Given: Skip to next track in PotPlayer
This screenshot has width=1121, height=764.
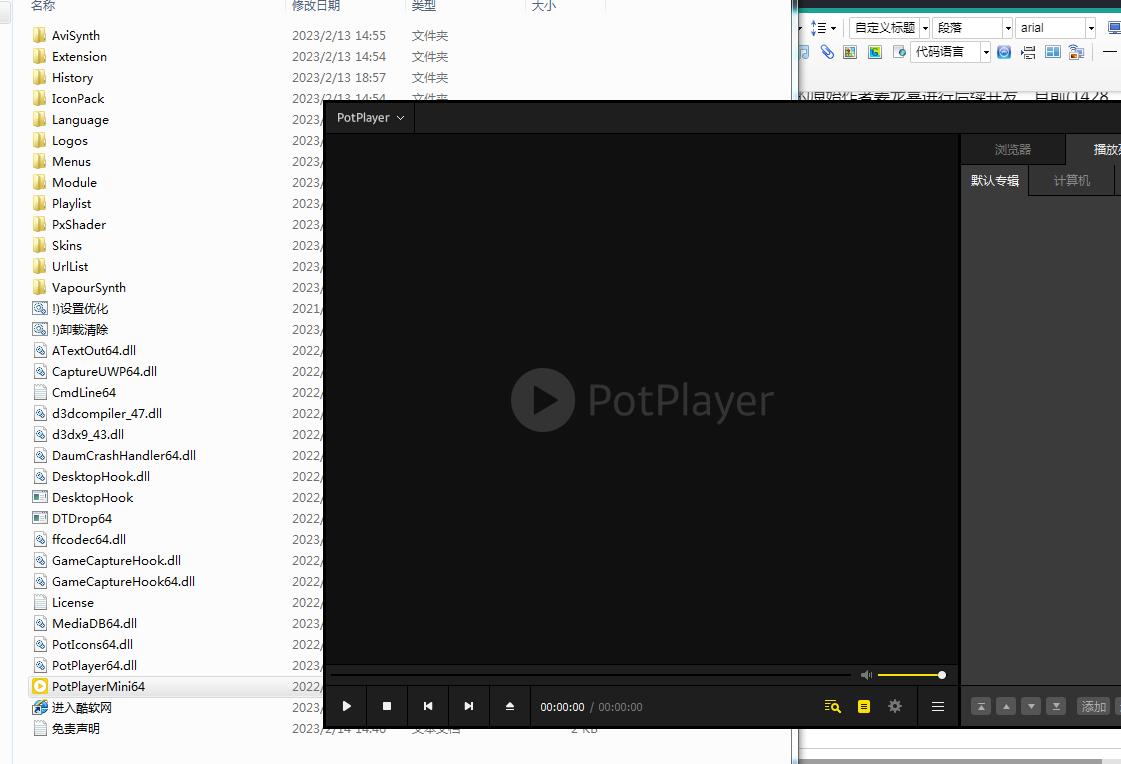Looking at the screenshot, I should pyautogui.click(x=468, y=706).
